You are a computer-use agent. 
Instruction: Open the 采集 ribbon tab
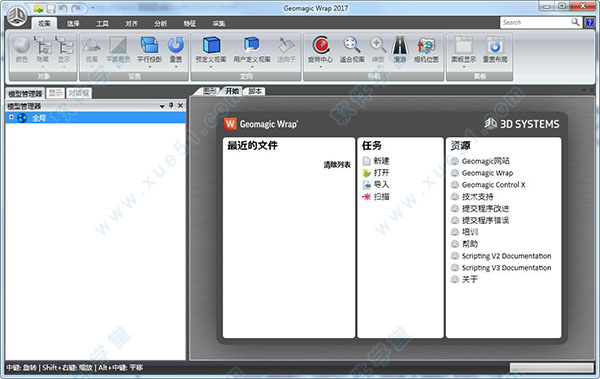[x=218, y=24]
